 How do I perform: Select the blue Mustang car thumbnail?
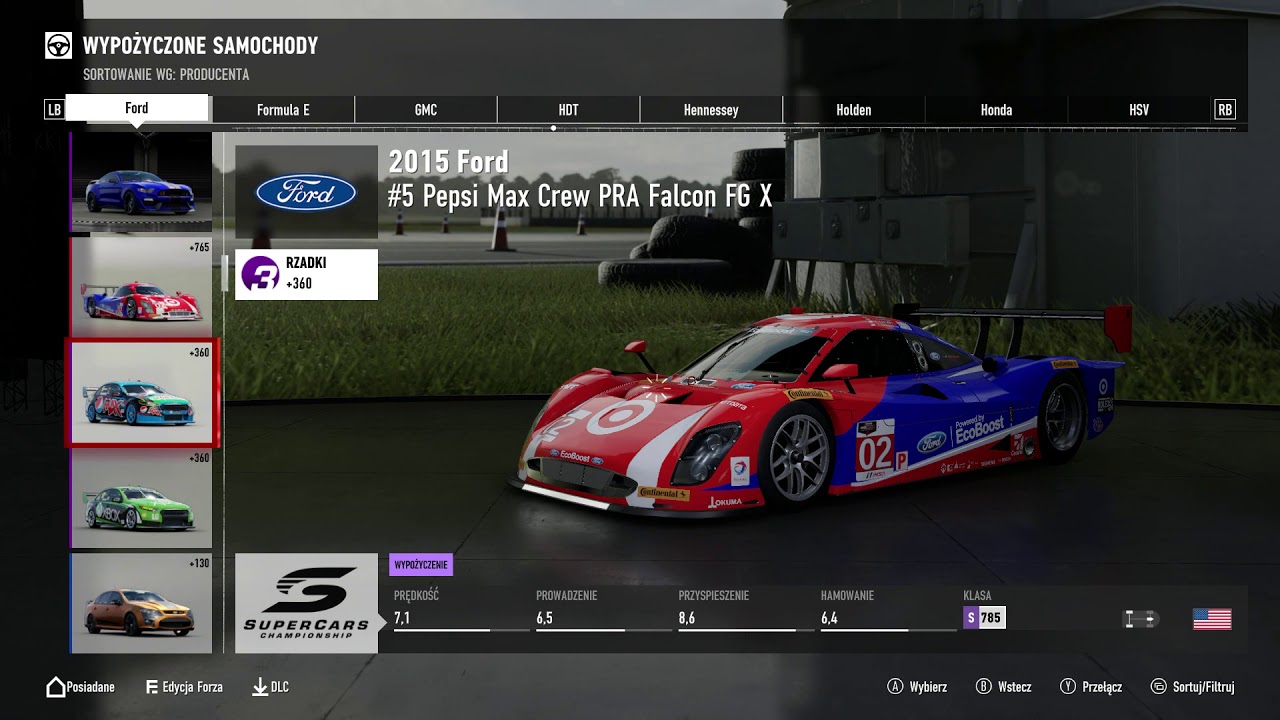click(x=141, y=182)
